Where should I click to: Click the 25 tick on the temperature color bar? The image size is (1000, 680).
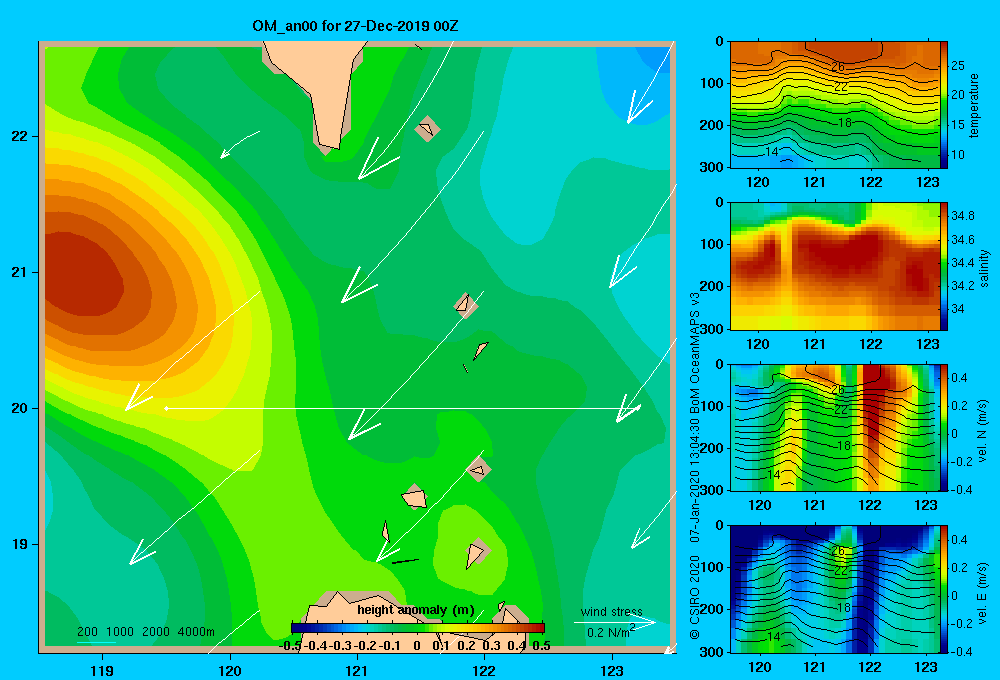click(x=958, y=66)
